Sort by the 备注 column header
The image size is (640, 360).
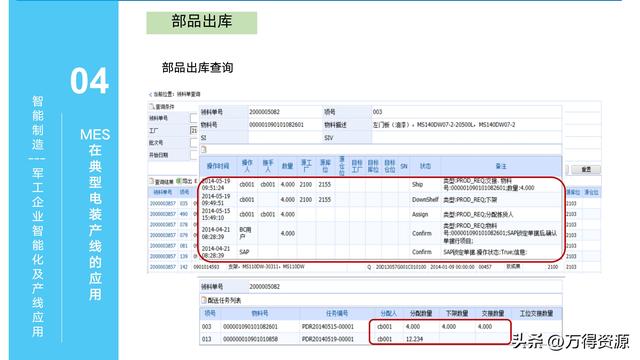coord(501,166)
